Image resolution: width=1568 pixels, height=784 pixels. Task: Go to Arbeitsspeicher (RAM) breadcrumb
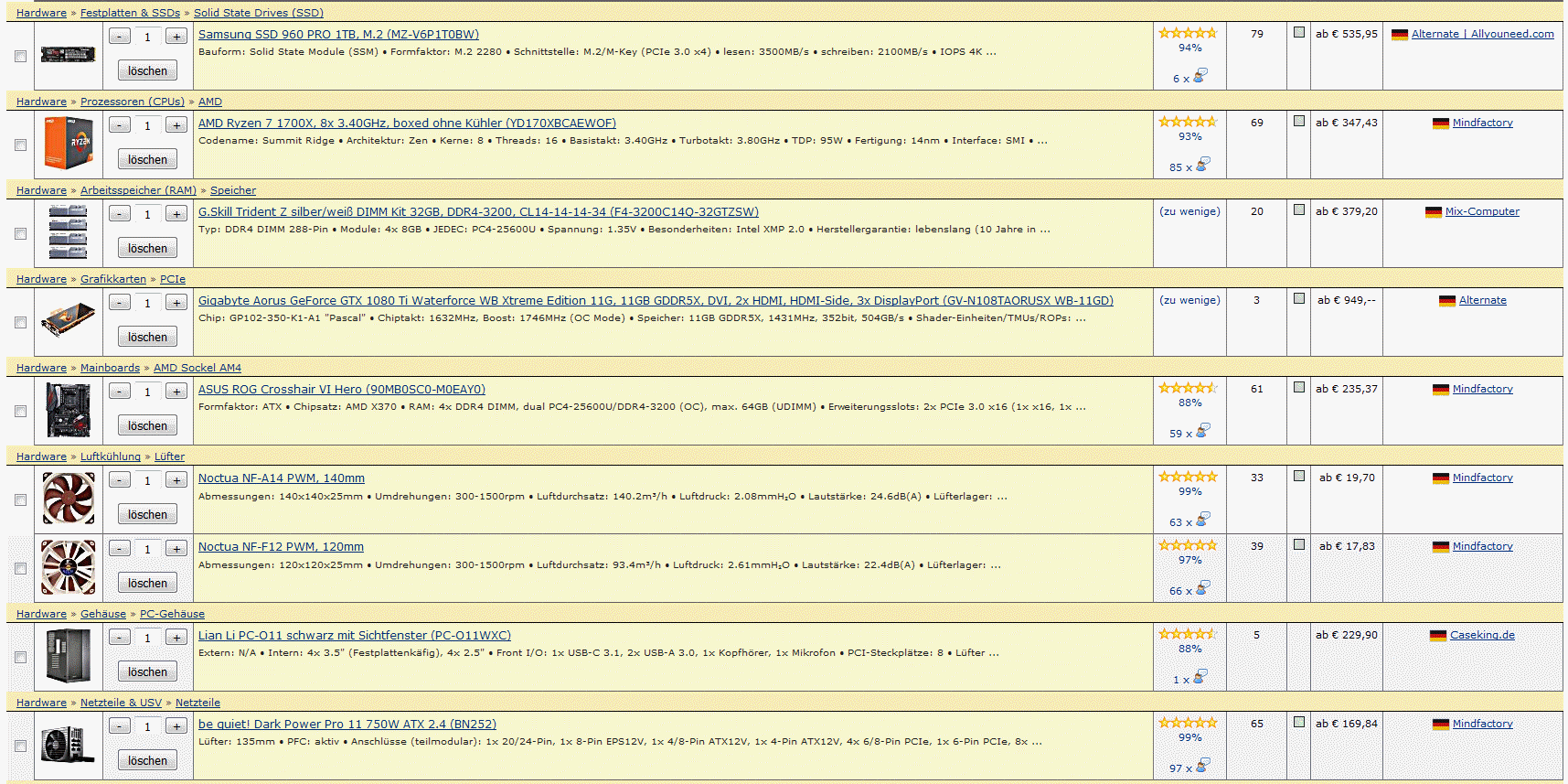138,190
